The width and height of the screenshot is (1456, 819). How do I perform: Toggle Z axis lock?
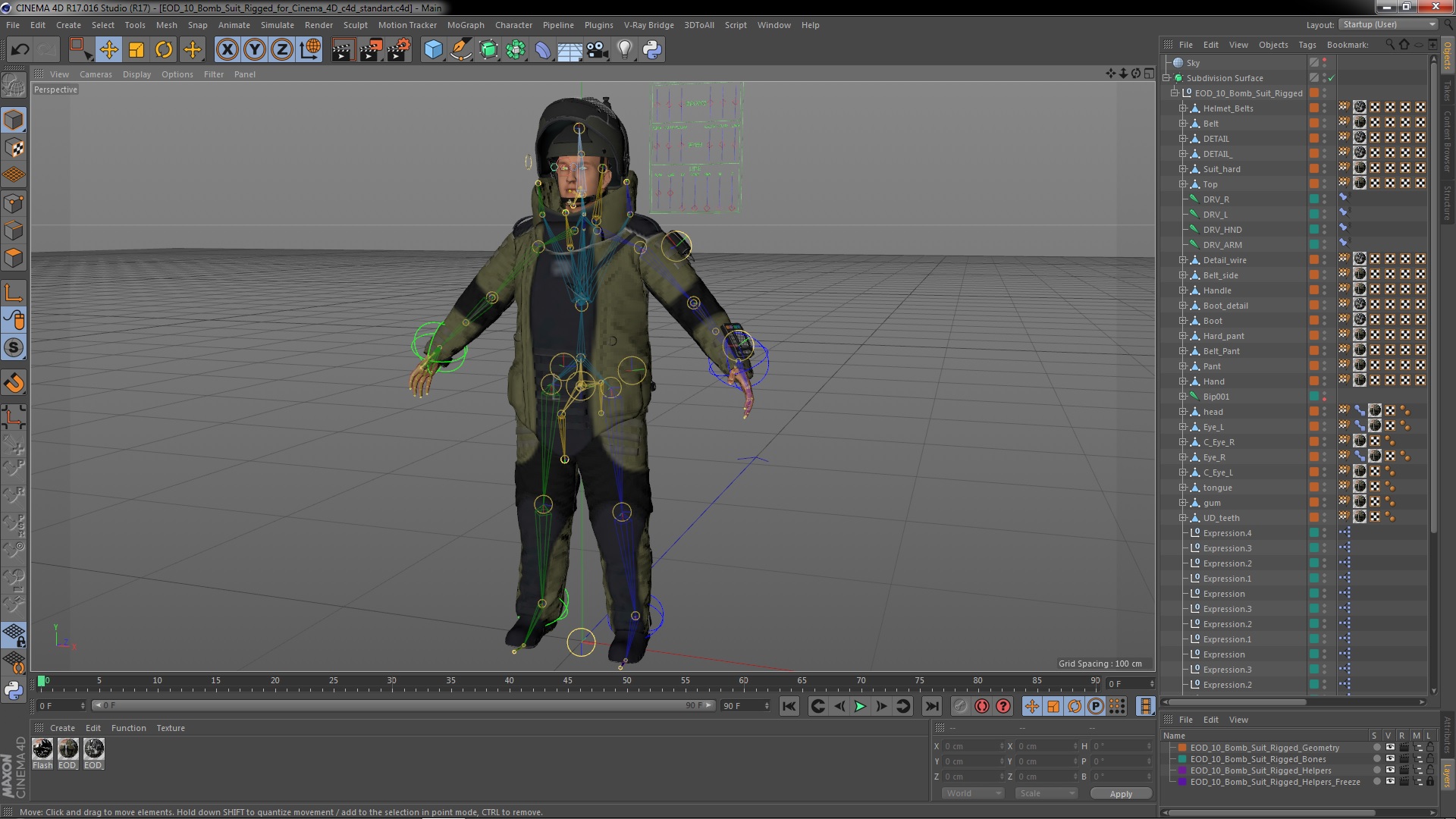point(282,50)
